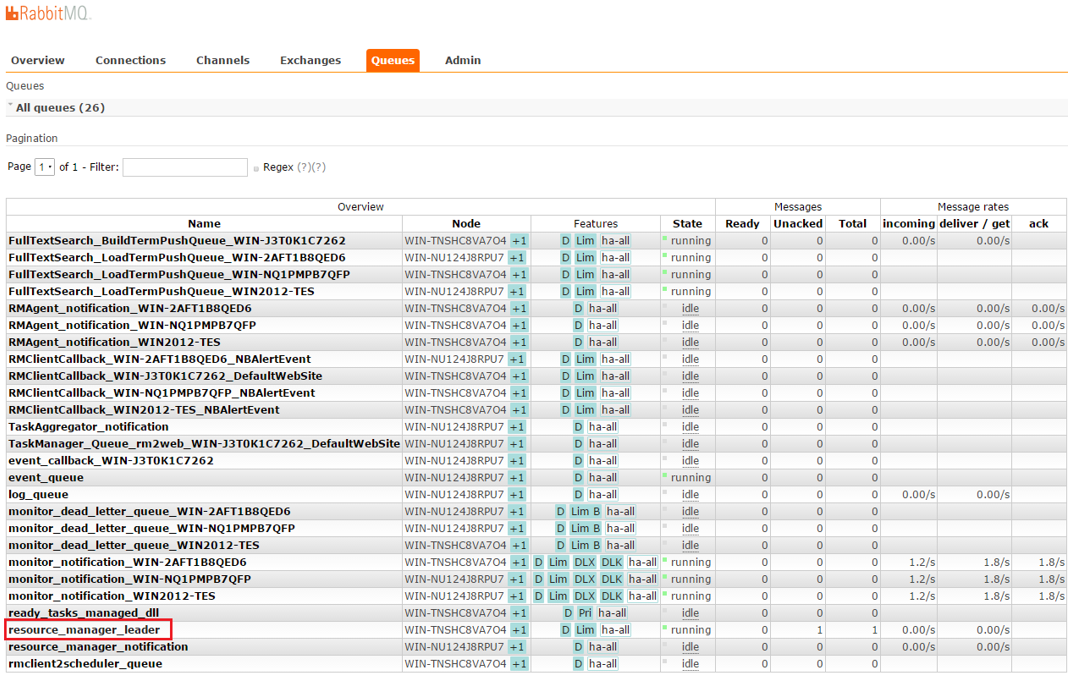The width and height of the screenshot is (1072, 678).
Task: Click the Lim B badge for monitor_dead_letter_queue_WIN2012-TES
Action: coord(585,545)
